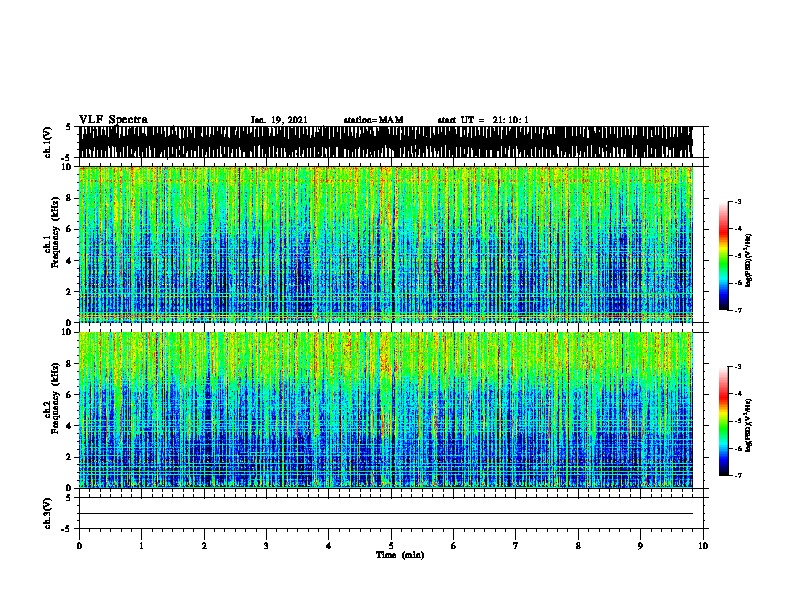The image size is (792, 612).
Task: Click the "-5" tick on ch.1(V) axis
Action: coord(67,158)
